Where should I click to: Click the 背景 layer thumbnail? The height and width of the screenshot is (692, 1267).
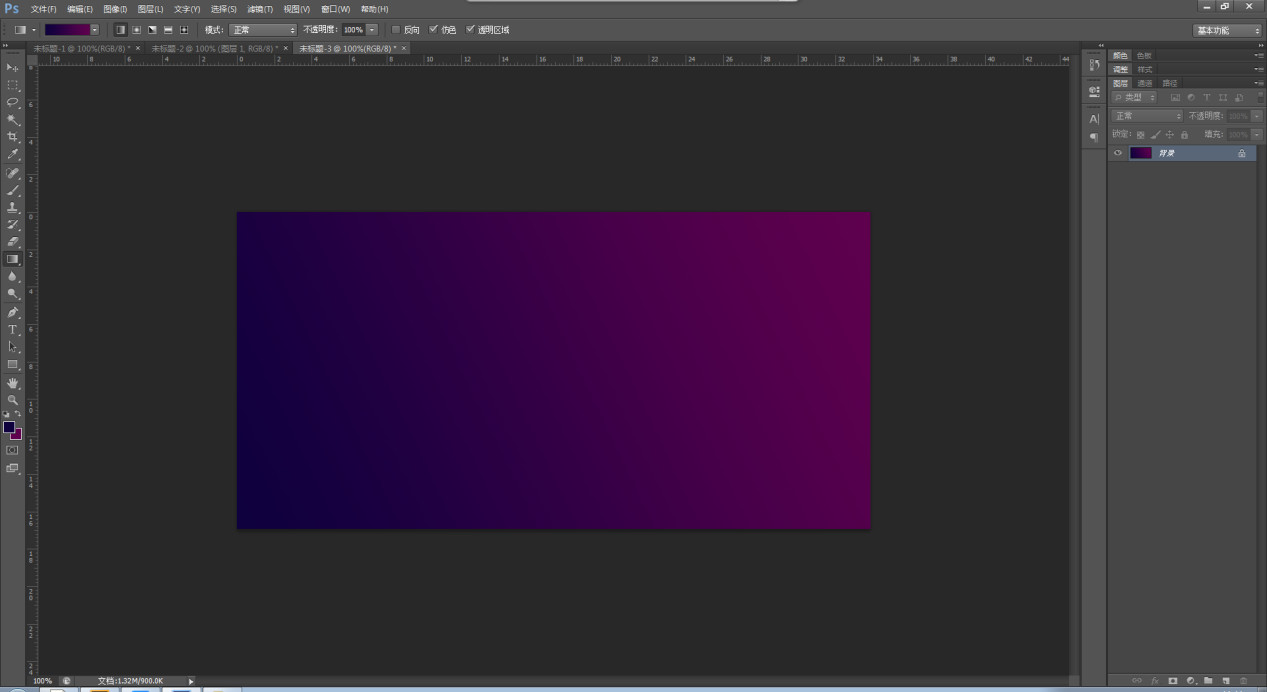[x=1141, y=153]
